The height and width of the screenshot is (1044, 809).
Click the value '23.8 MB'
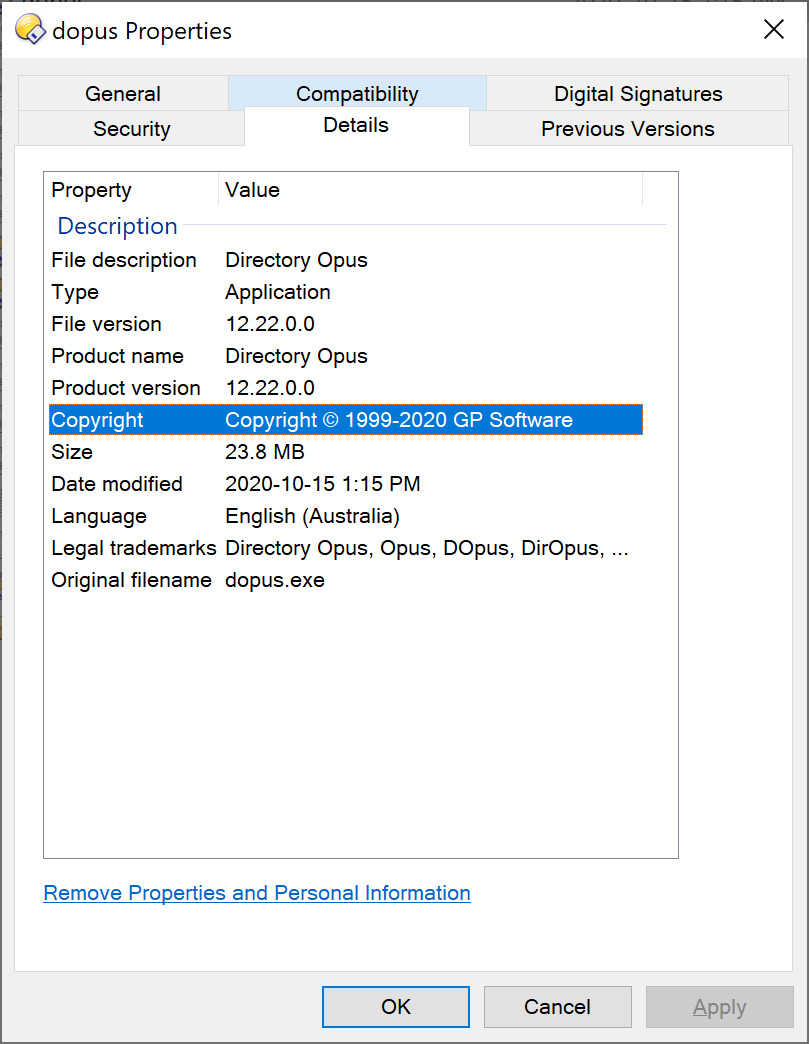[264, 451]
